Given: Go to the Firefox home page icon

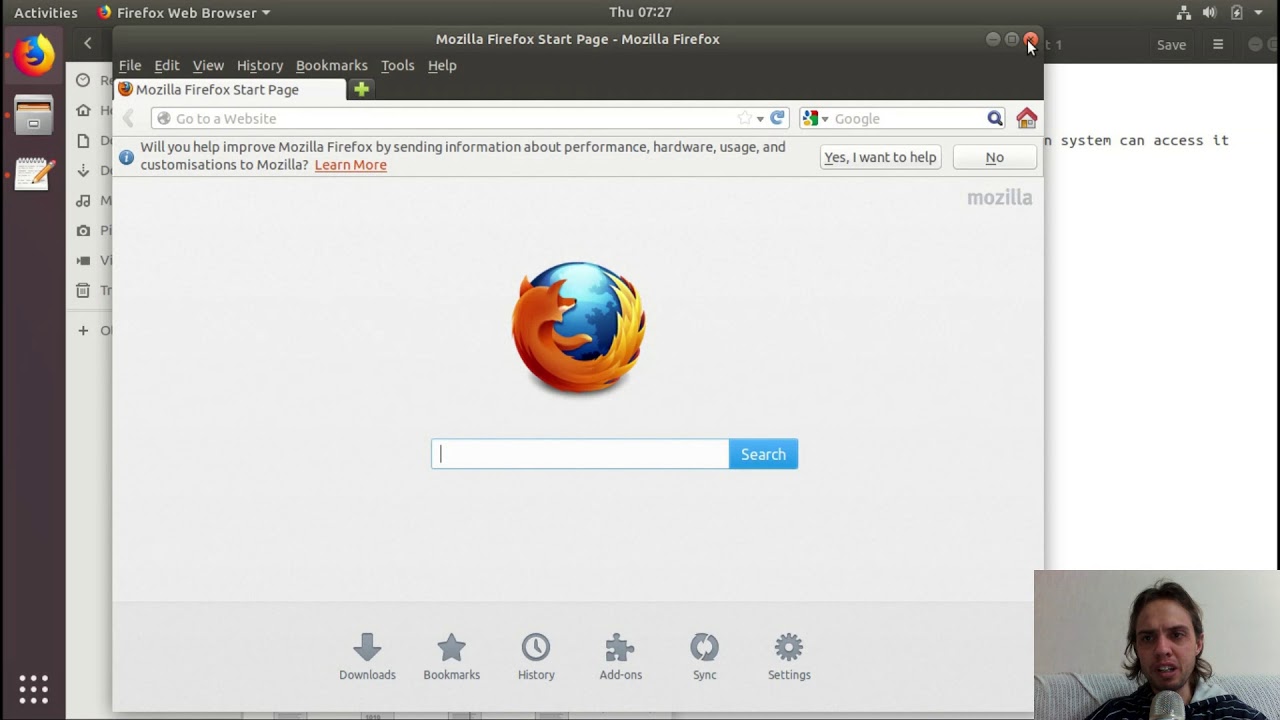Looking at the screenshot, I should point(1026,118).
